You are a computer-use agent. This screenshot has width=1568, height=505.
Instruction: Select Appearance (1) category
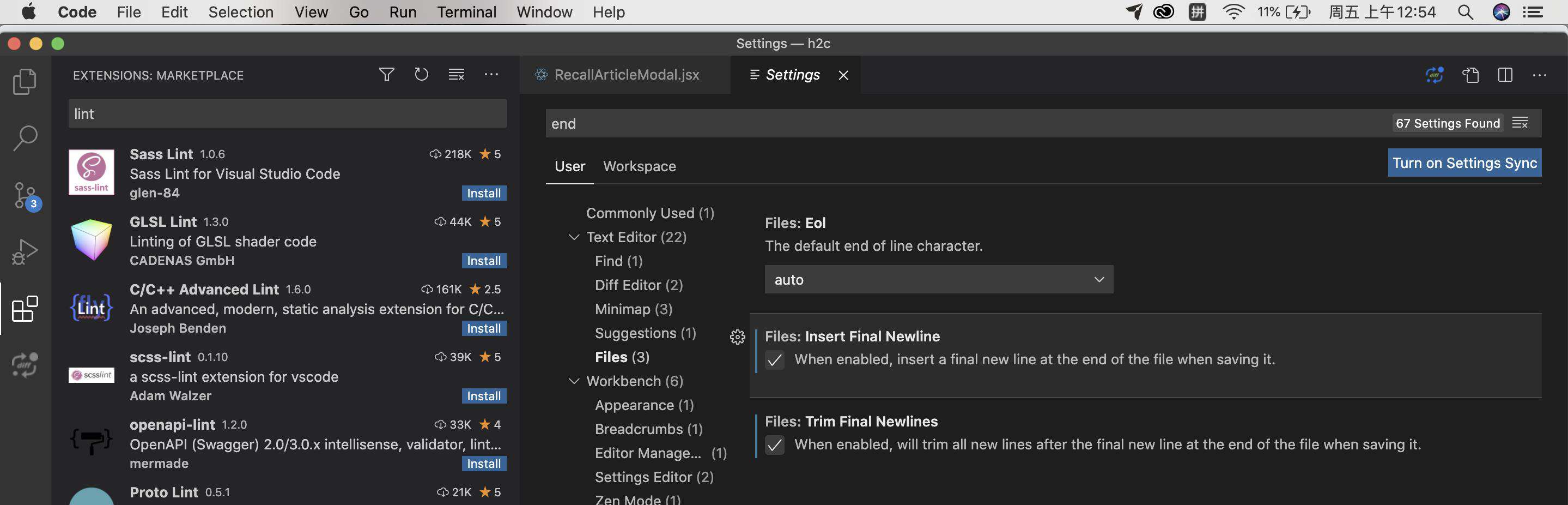point(644,405)
